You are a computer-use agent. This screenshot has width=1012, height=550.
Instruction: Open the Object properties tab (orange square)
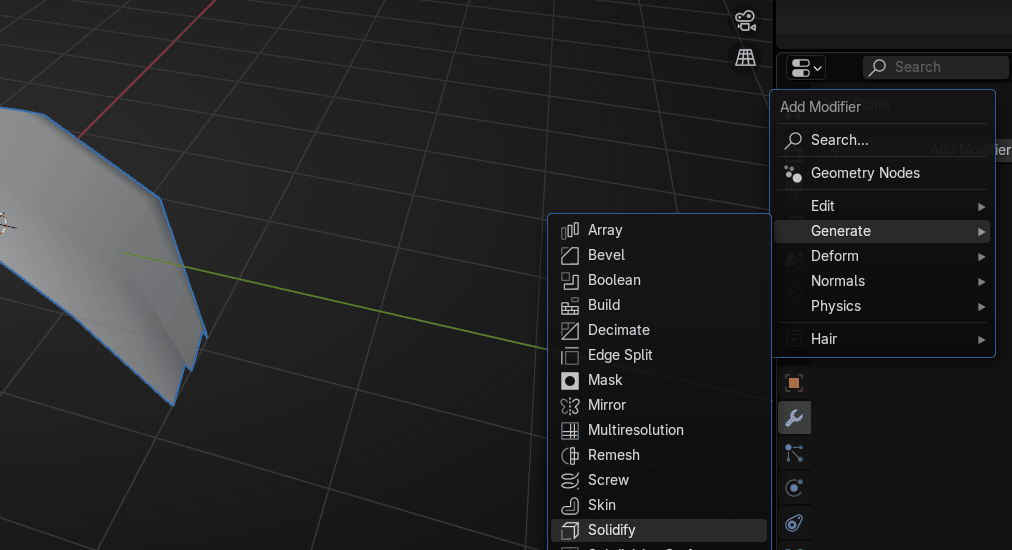click(x=794, y=383)
